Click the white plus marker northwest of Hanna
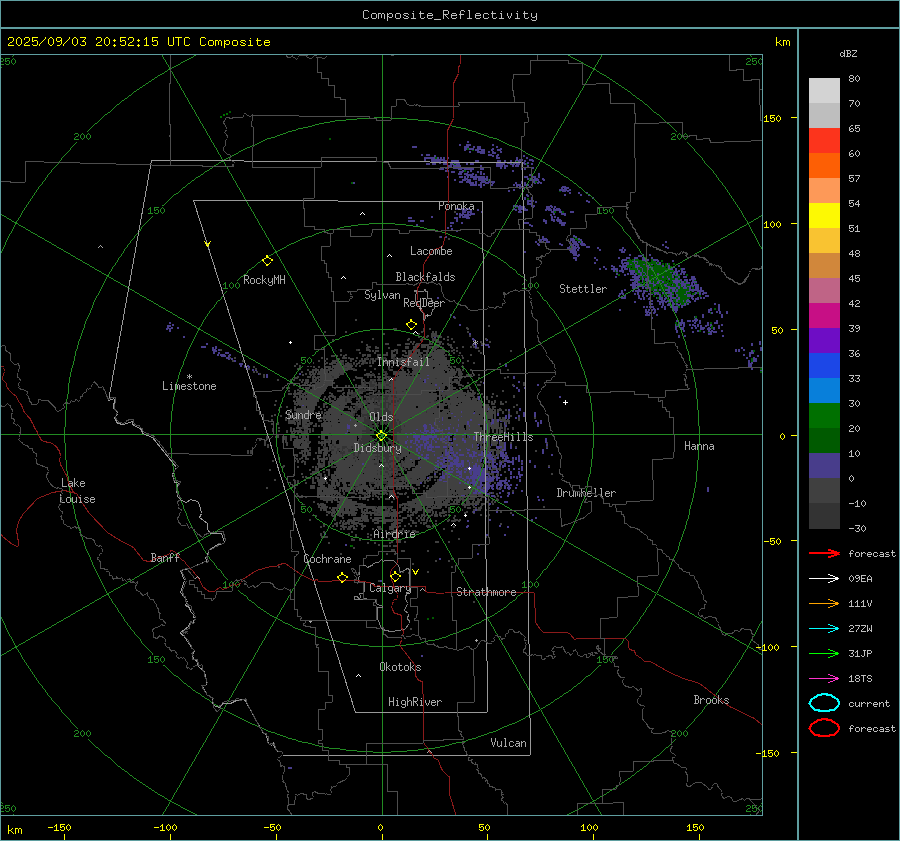This screenshot has width=900, height=841. coord(565,402)
